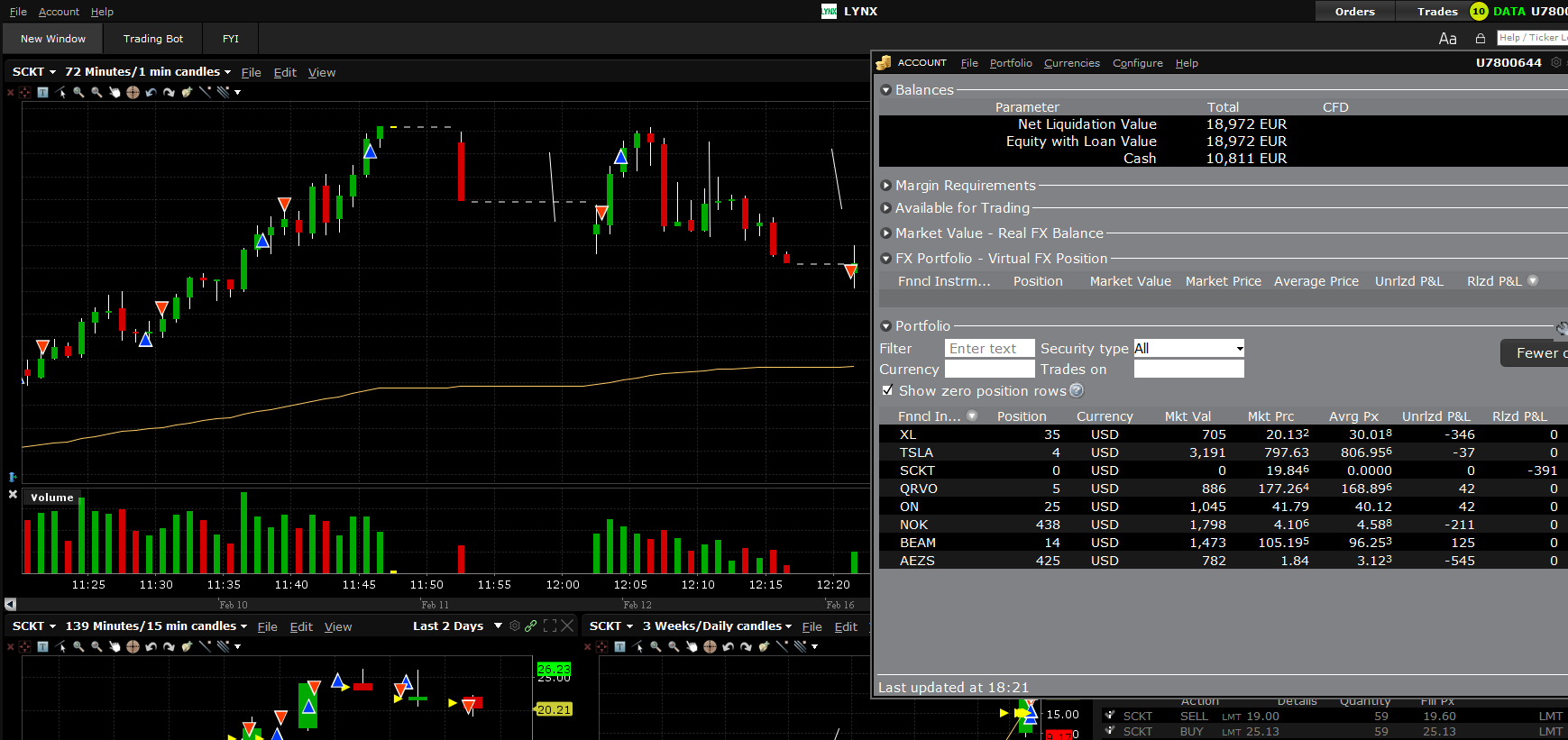Click green chain link icon on 15 min chart
Screen dimensions: 1568x740
(531, 626)
